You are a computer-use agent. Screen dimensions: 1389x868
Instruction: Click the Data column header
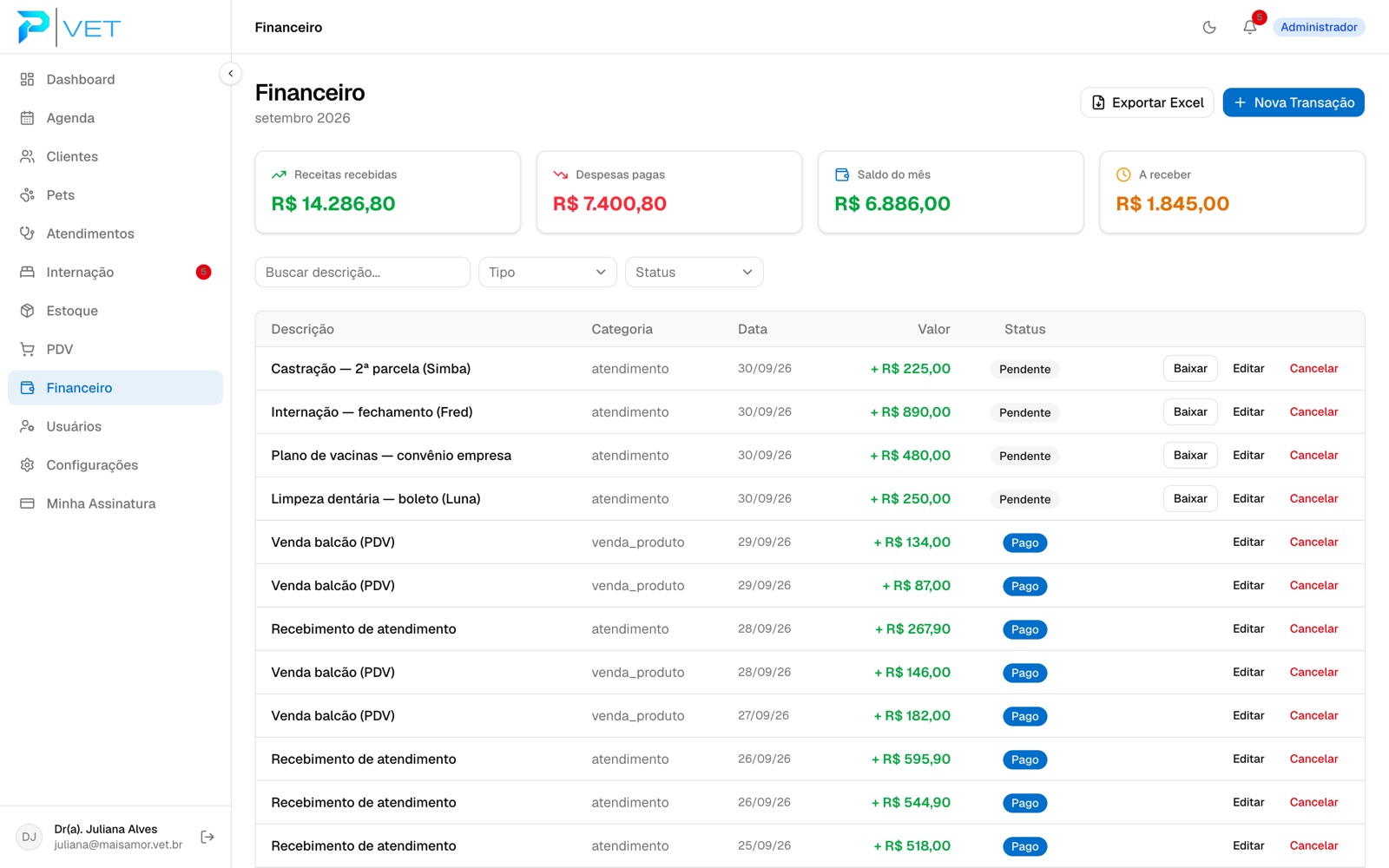[x=753, y=329]
